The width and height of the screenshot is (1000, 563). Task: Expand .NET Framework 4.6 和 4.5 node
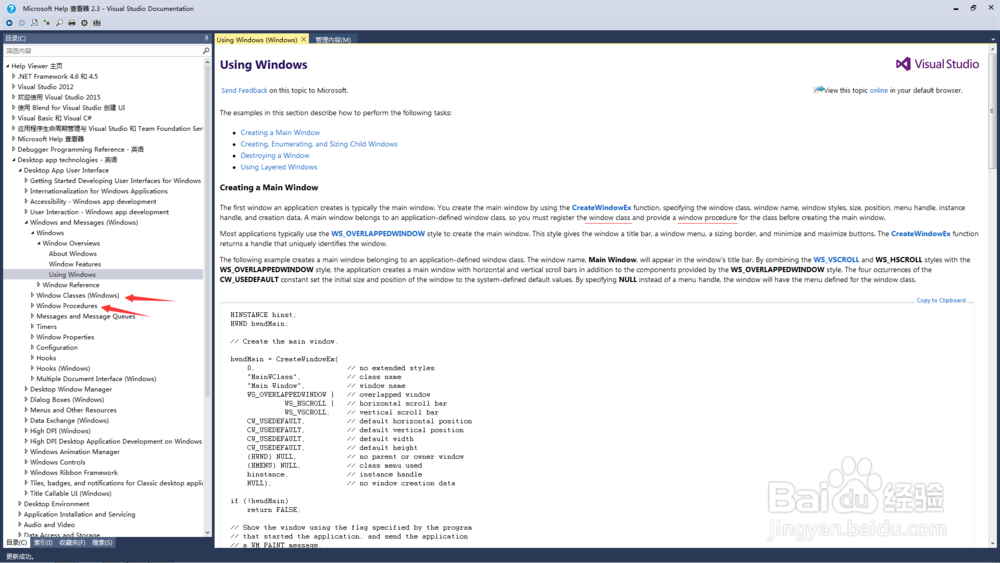coord(13,77)
